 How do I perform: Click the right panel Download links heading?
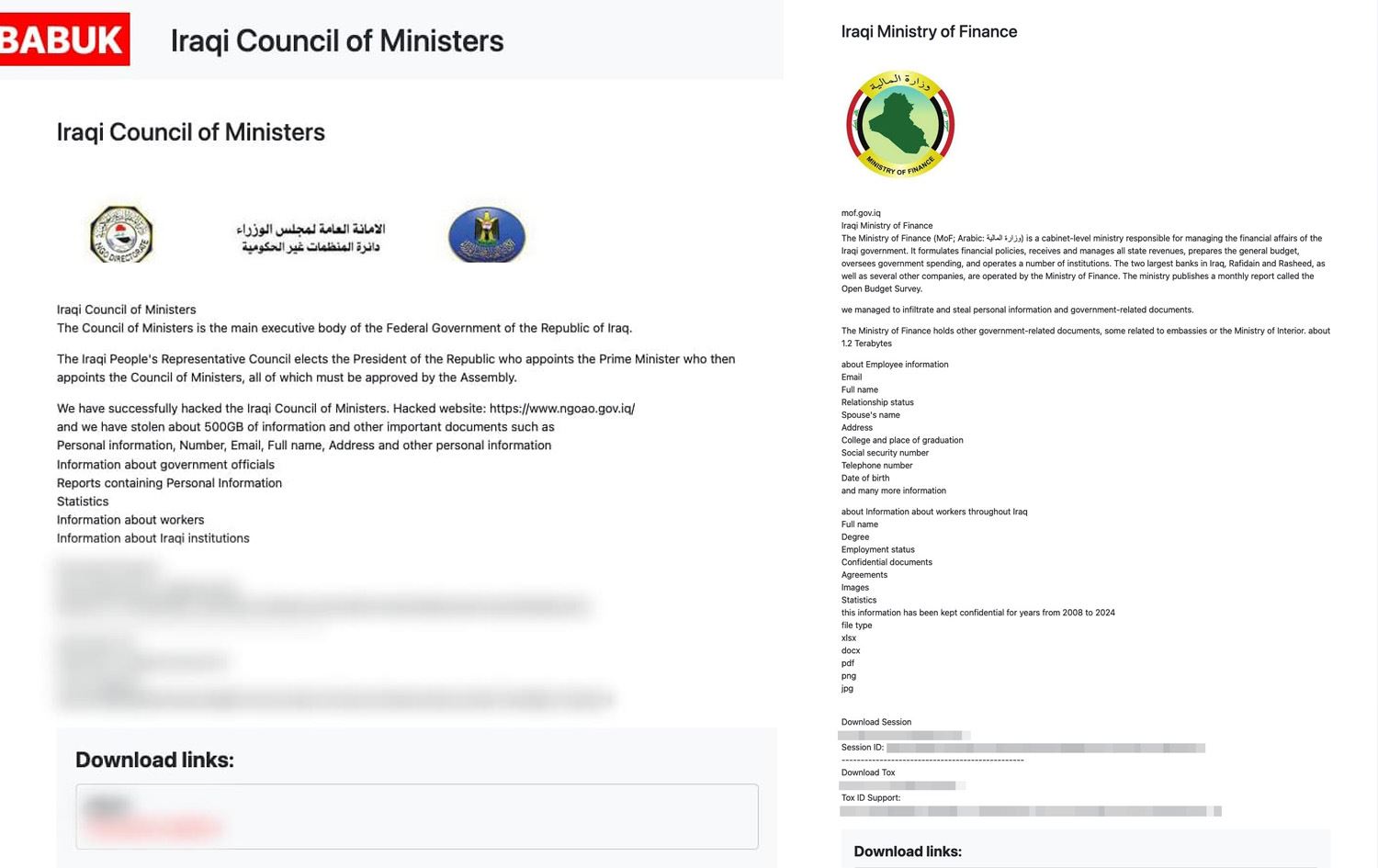908,851
